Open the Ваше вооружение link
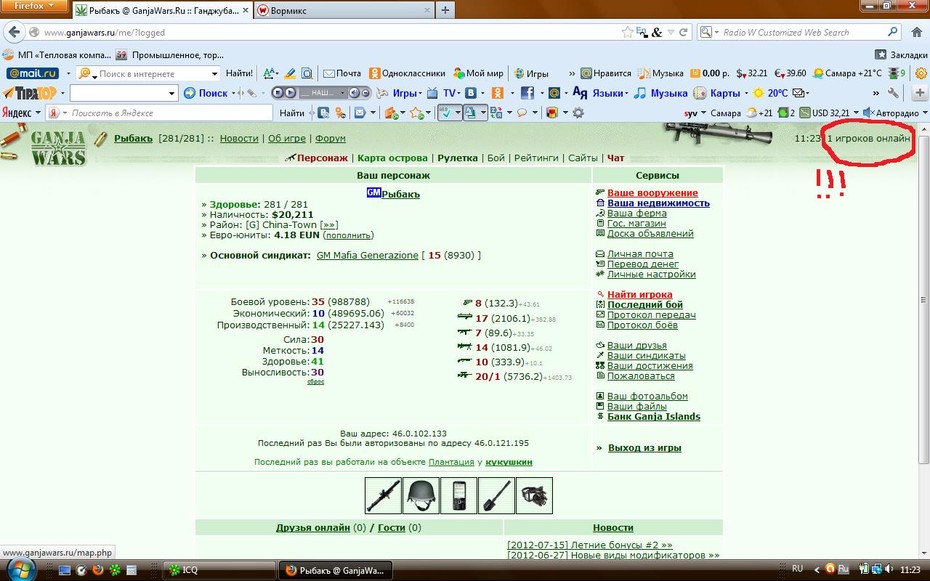930x581 pixels. (x=652, y=193)
